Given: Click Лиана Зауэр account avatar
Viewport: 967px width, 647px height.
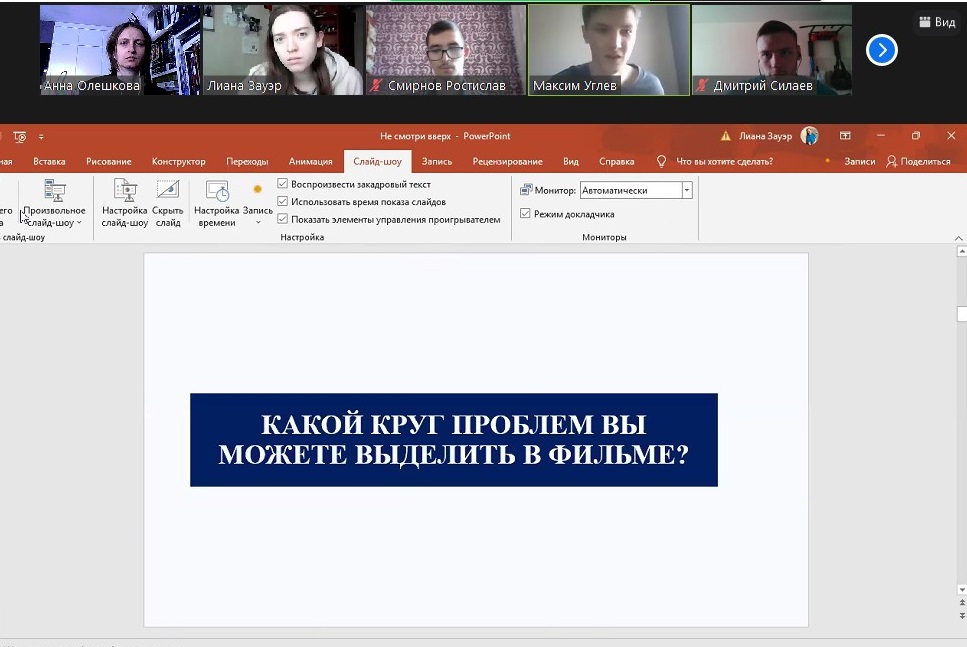Looking at the screenshot, I should pos(809,136).
